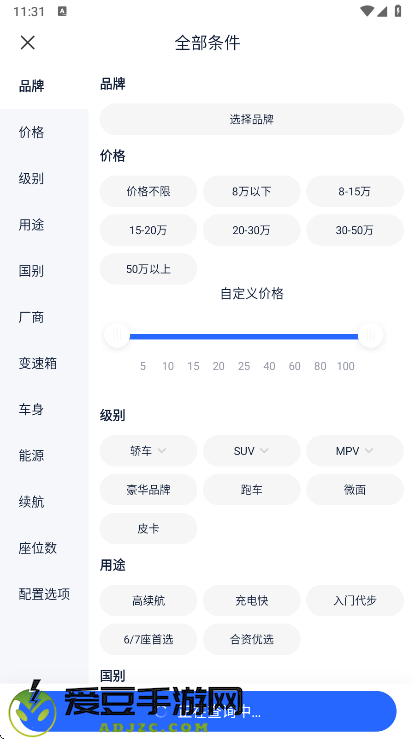
Task: Toggle the 8-15万 price filter
Action: (x=355, y=191)
